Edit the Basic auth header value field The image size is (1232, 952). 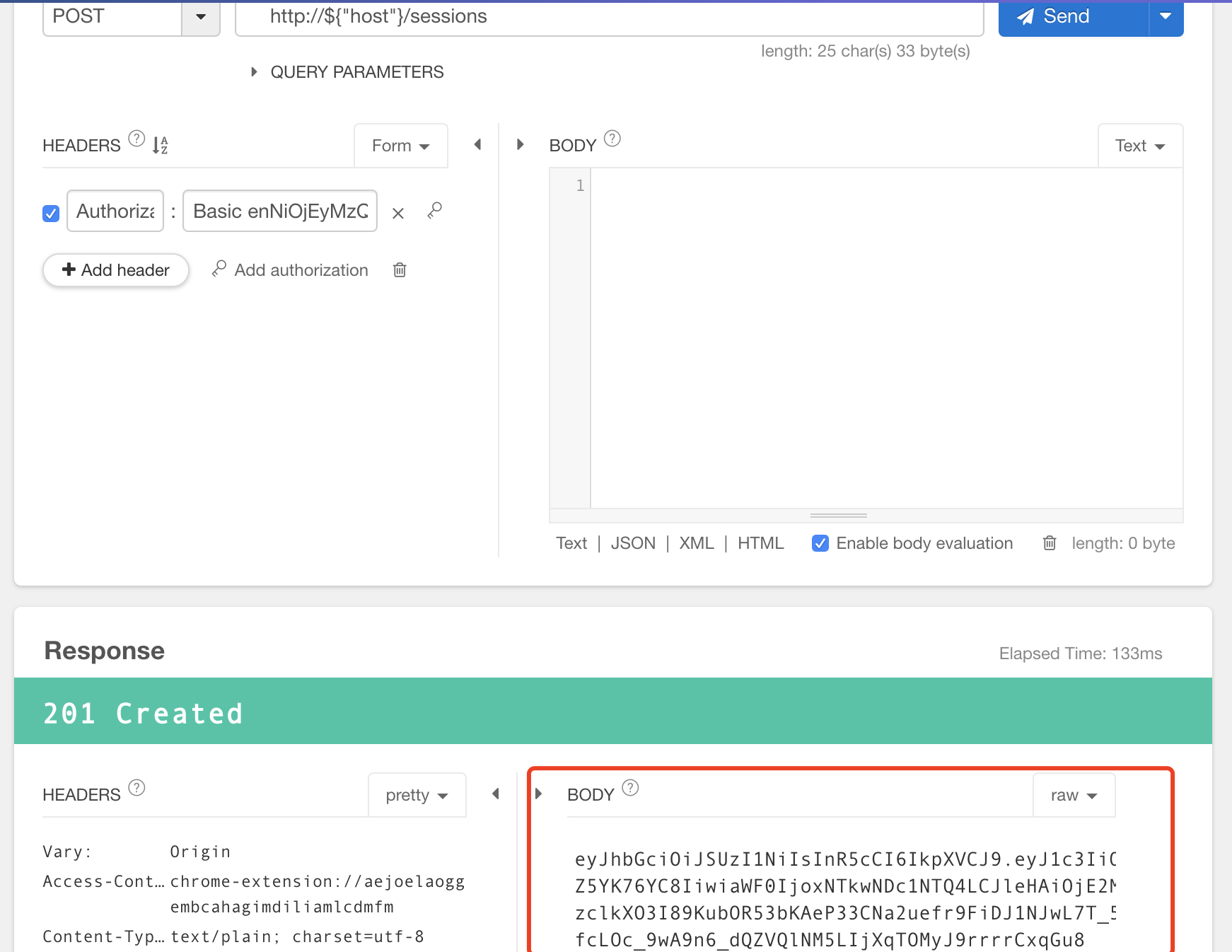[280, 211]
